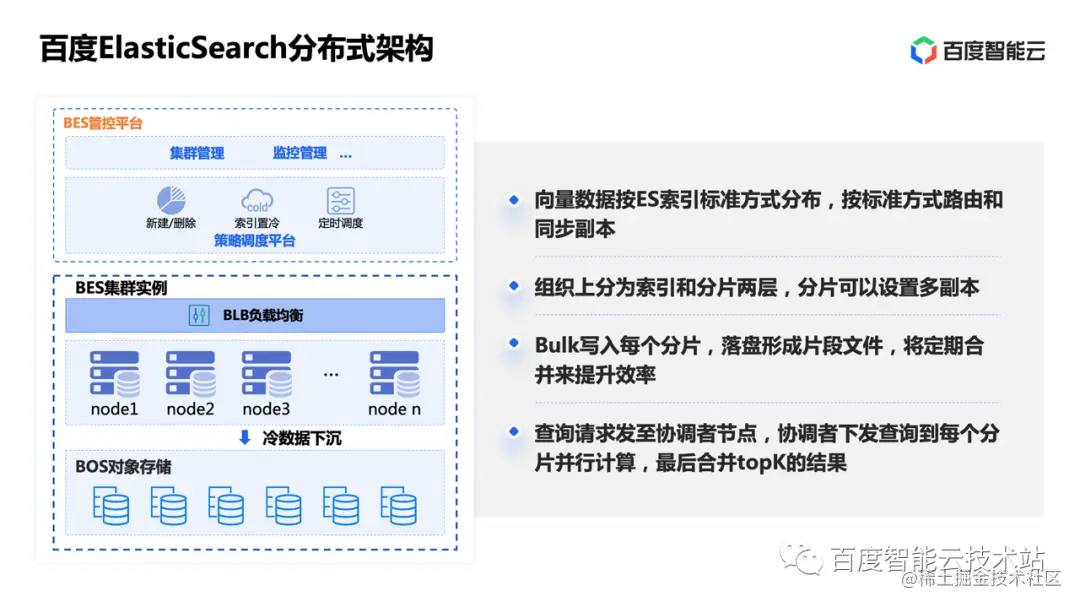Toggle the node2 server instance
1080x607 pixels.
189,375
